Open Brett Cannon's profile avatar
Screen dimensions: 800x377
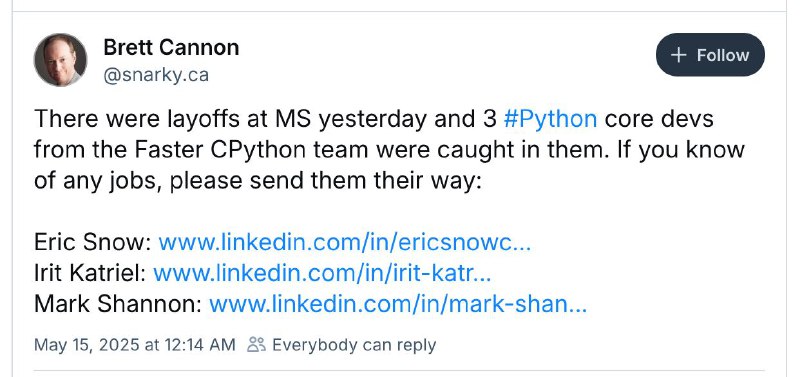60,60
